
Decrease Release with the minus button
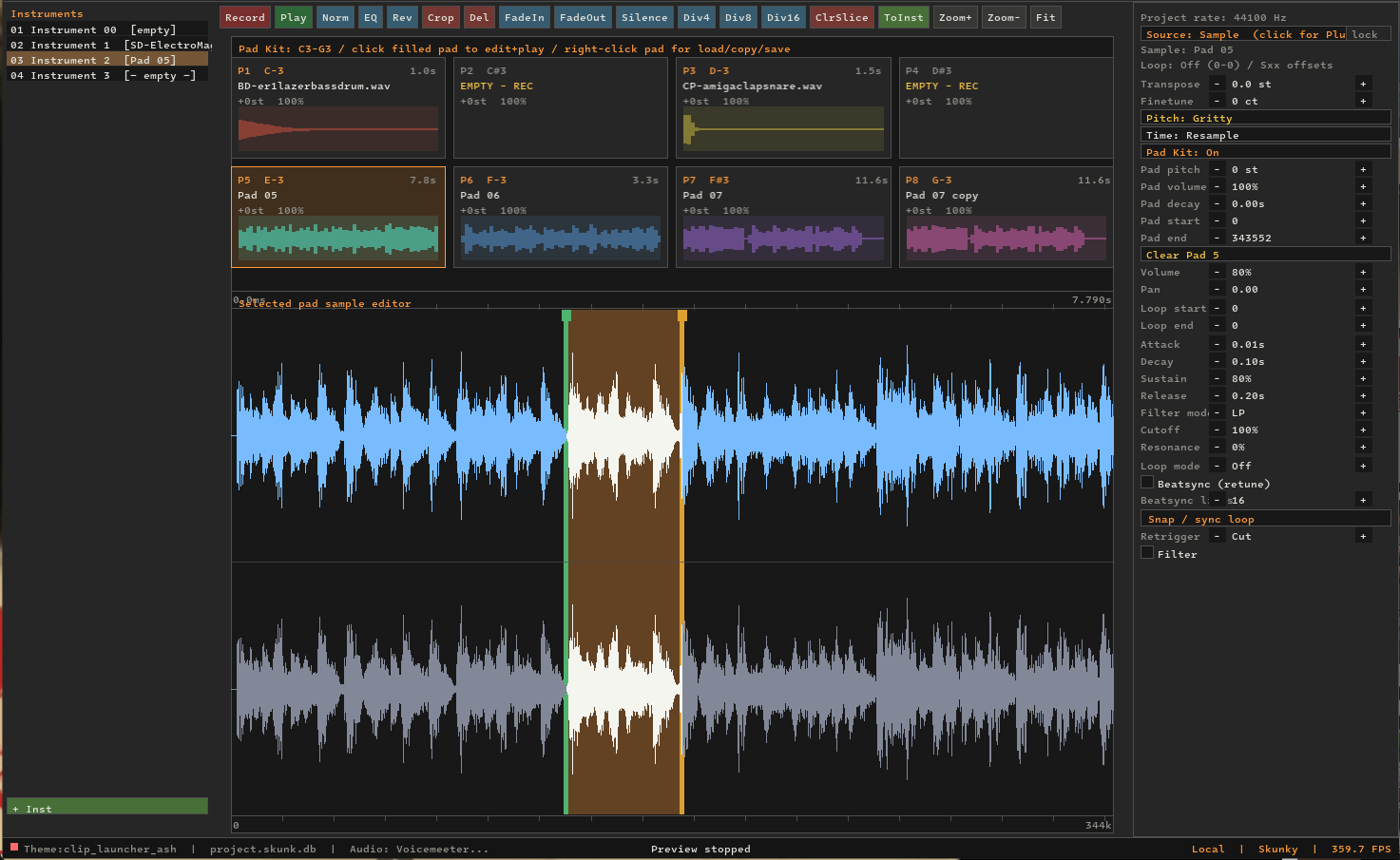[x=1217, y=395]
